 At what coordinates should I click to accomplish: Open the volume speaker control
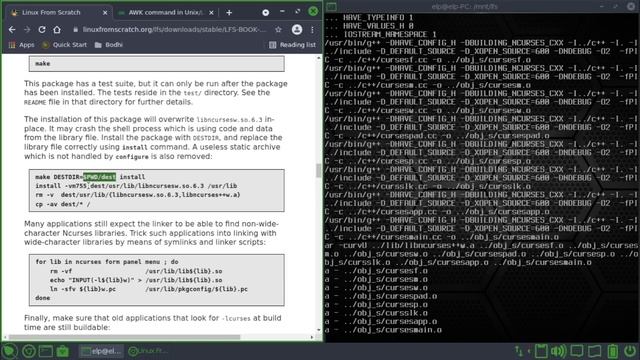[559, 351]
